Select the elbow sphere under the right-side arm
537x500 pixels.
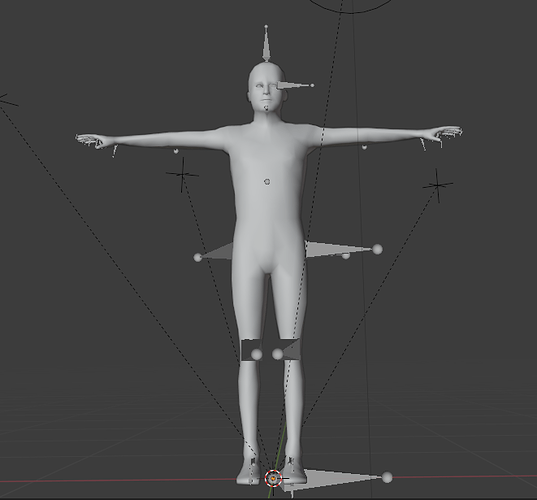tap(364, 147)
